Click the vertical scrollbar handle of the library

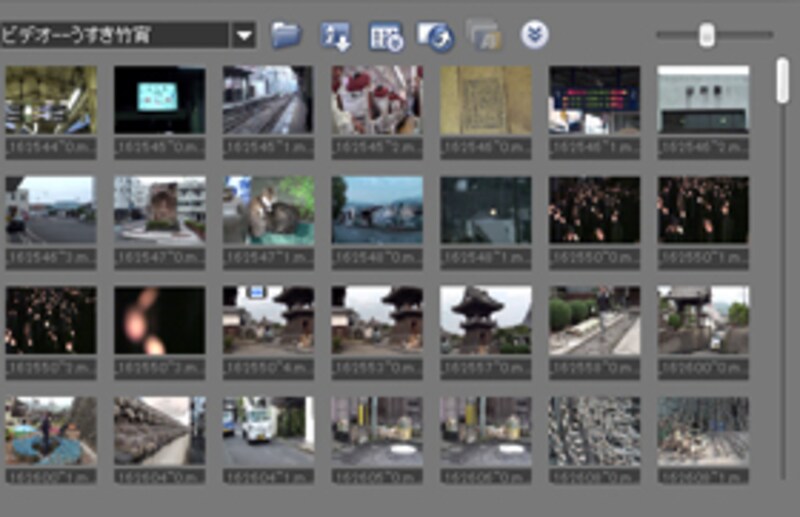(x=782, y=82)
